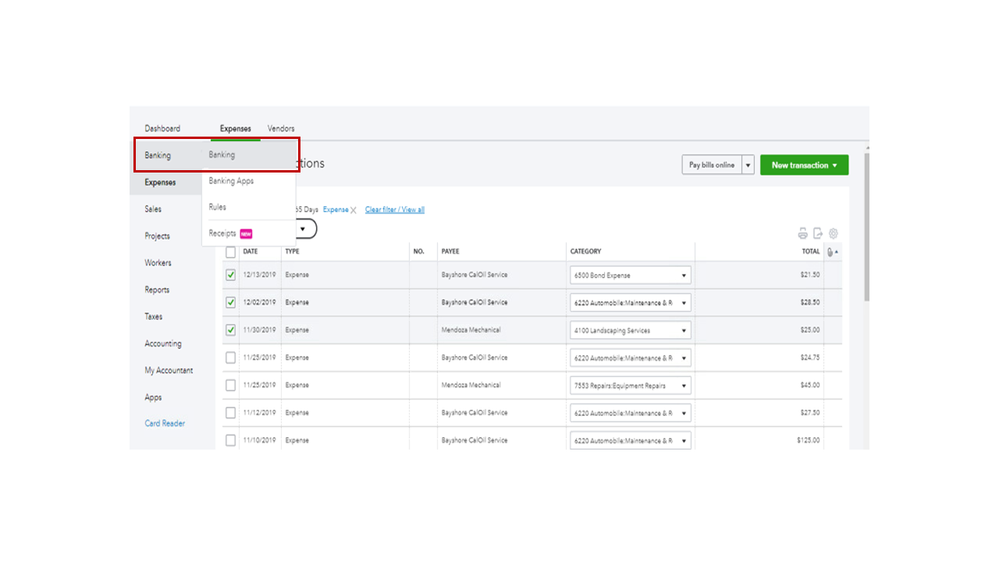
Task: Select Banking Apps in the flyout
Action: 231,181
